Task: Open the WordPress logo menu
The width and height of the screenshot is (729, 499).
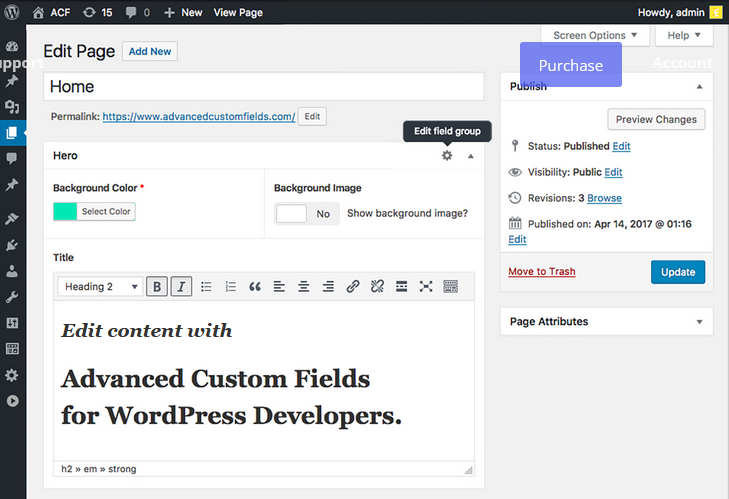Action: tap(12, 12)
